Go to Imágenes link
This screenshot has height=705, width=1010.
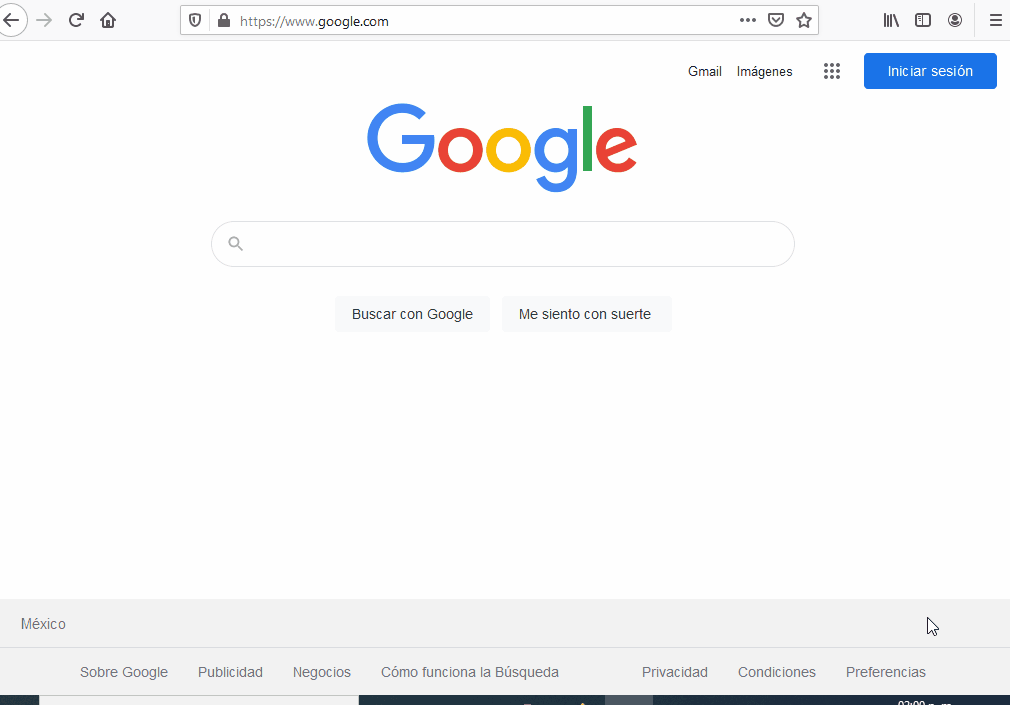coord(765,72)
